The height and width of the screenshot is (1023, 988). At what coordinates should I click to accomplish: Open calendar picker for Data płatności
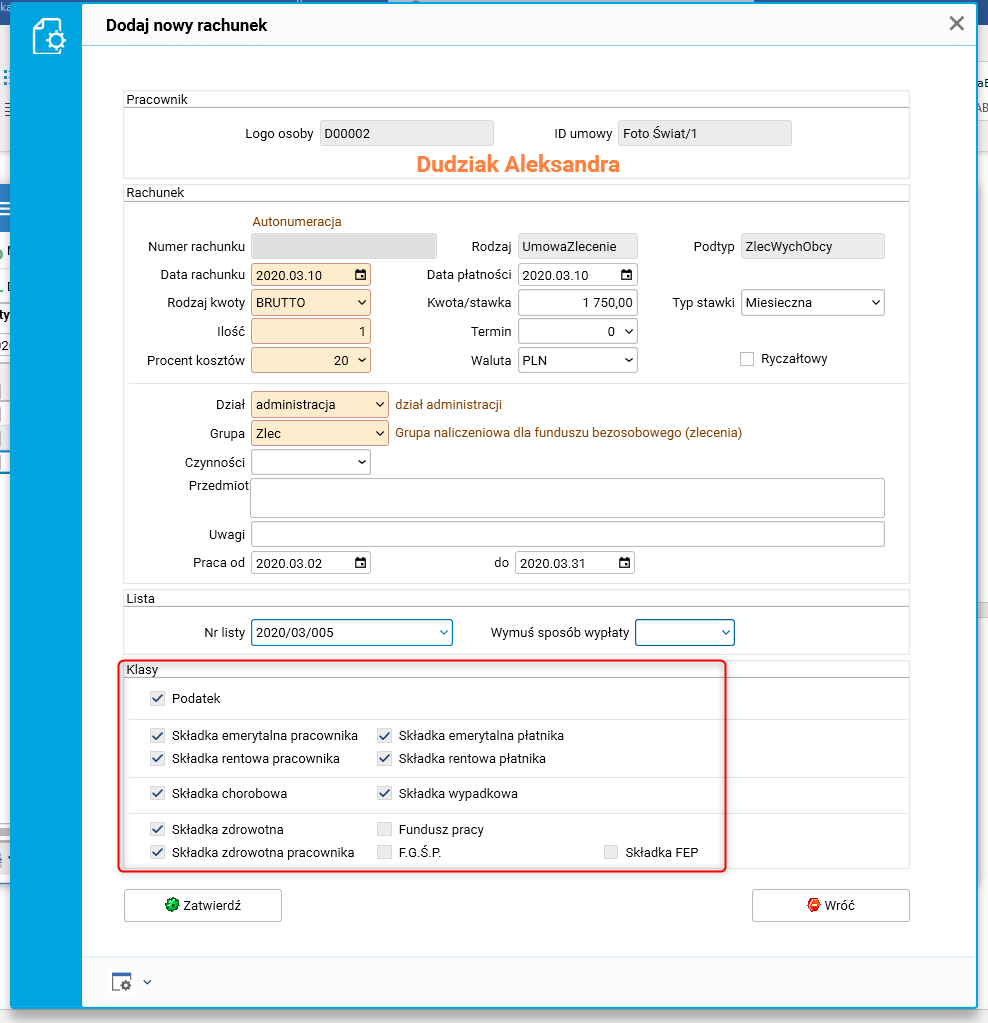tap(626, 275)
